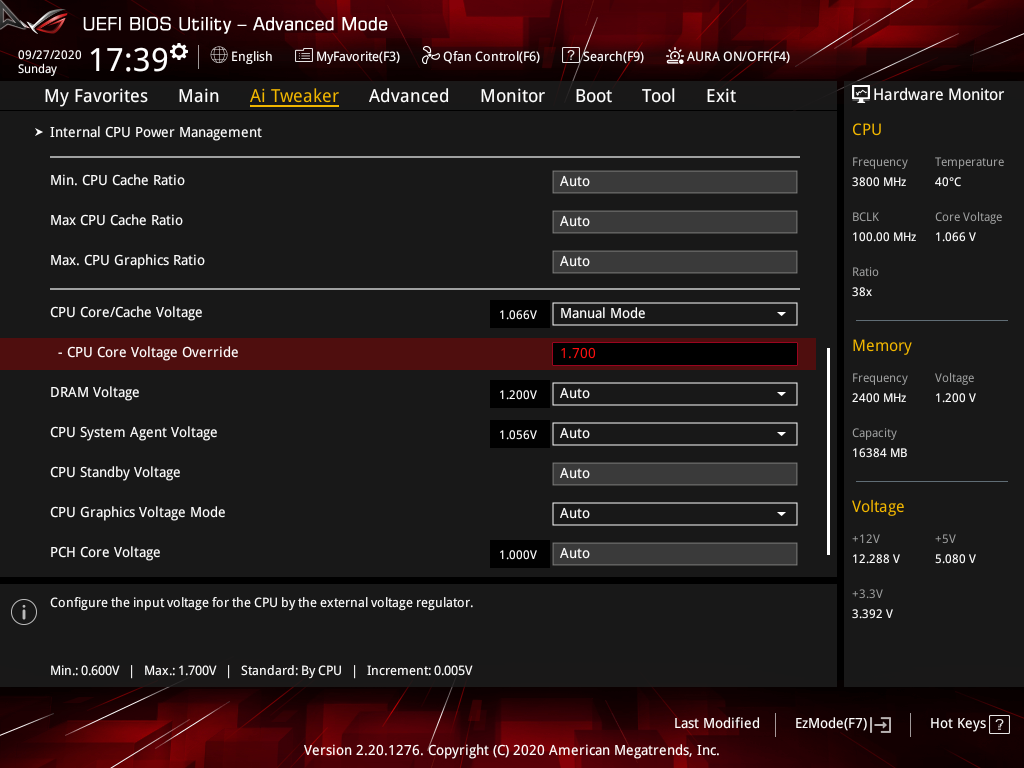Screen dimensions: 1024x768
Task: Click PCH Core Voltage Auto field
Action: pyautogui.click(x=675, y=554)
